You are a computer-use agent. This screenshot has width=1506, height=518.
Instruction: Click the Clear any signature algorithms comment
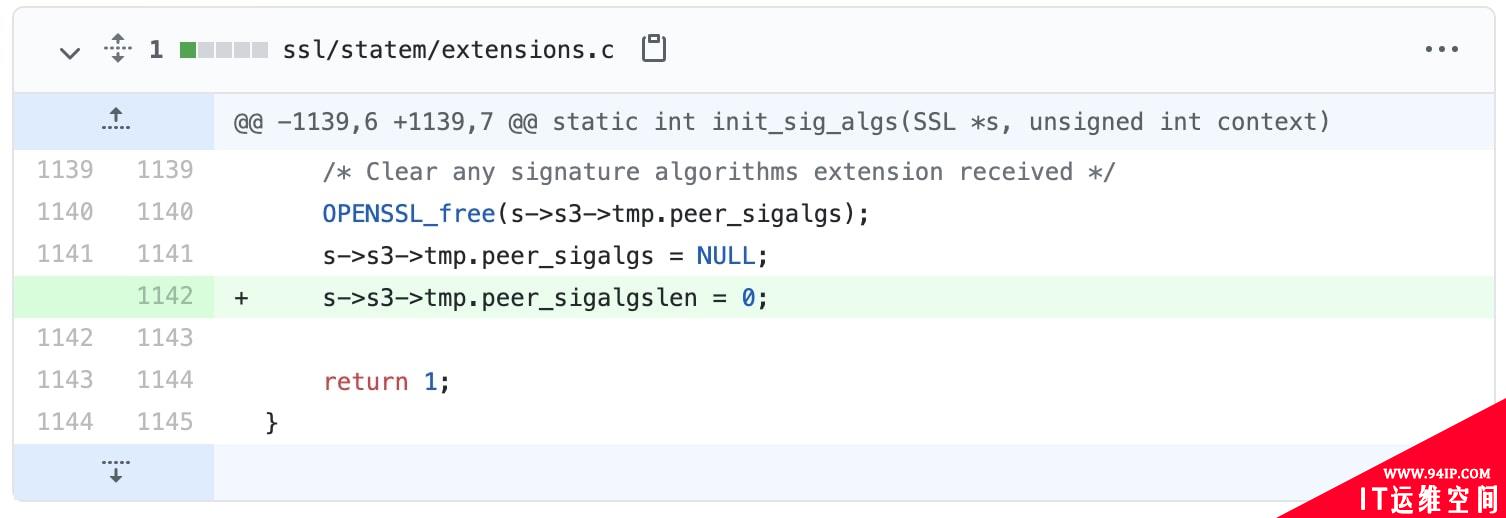(718, 172)
